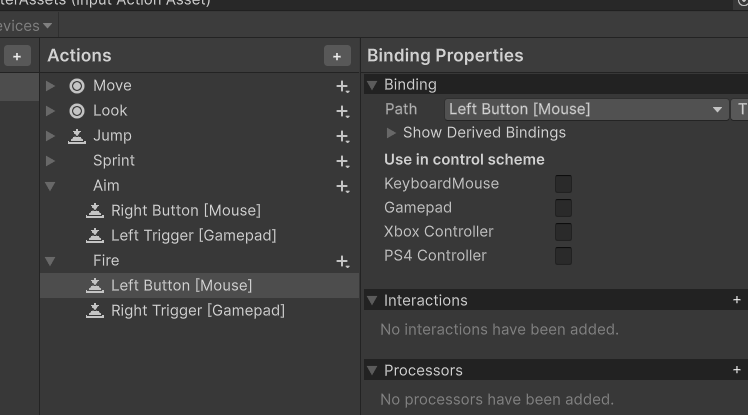Expand the Move action tree
The image size is (748, 415).
tap(50, 86)
